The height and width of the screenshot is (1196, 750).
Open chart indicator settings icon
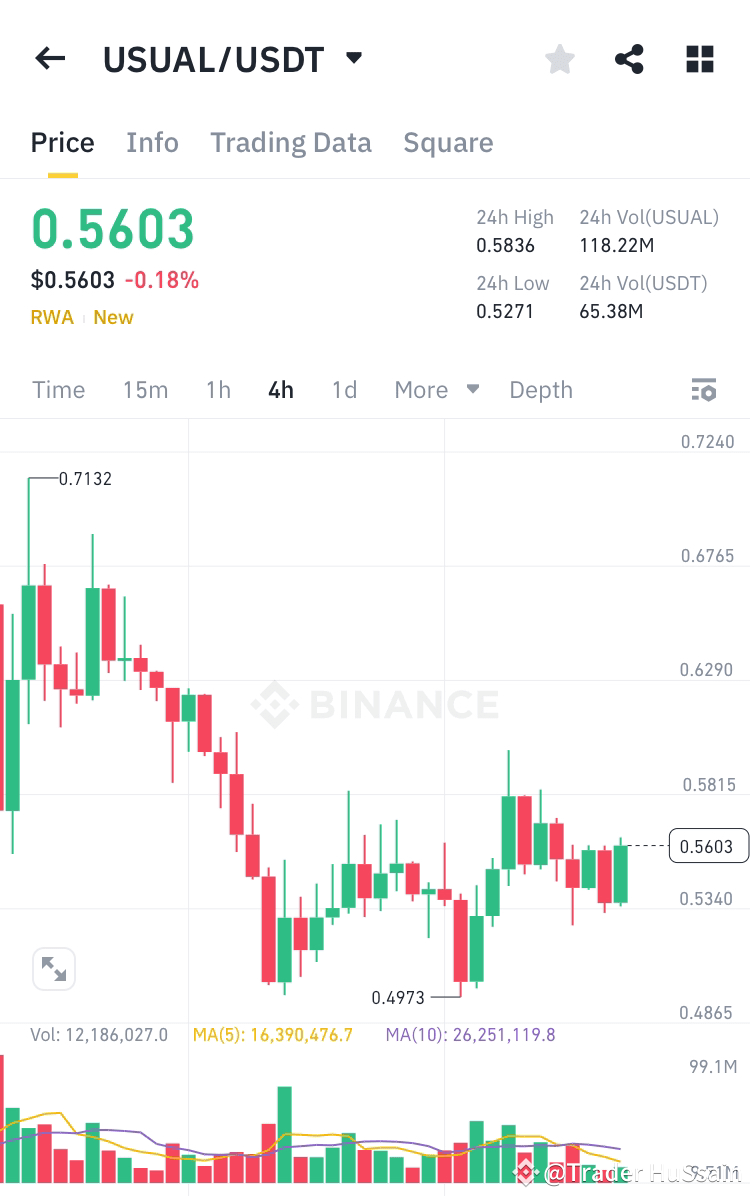pyautogui.click(x=704, y=389)
